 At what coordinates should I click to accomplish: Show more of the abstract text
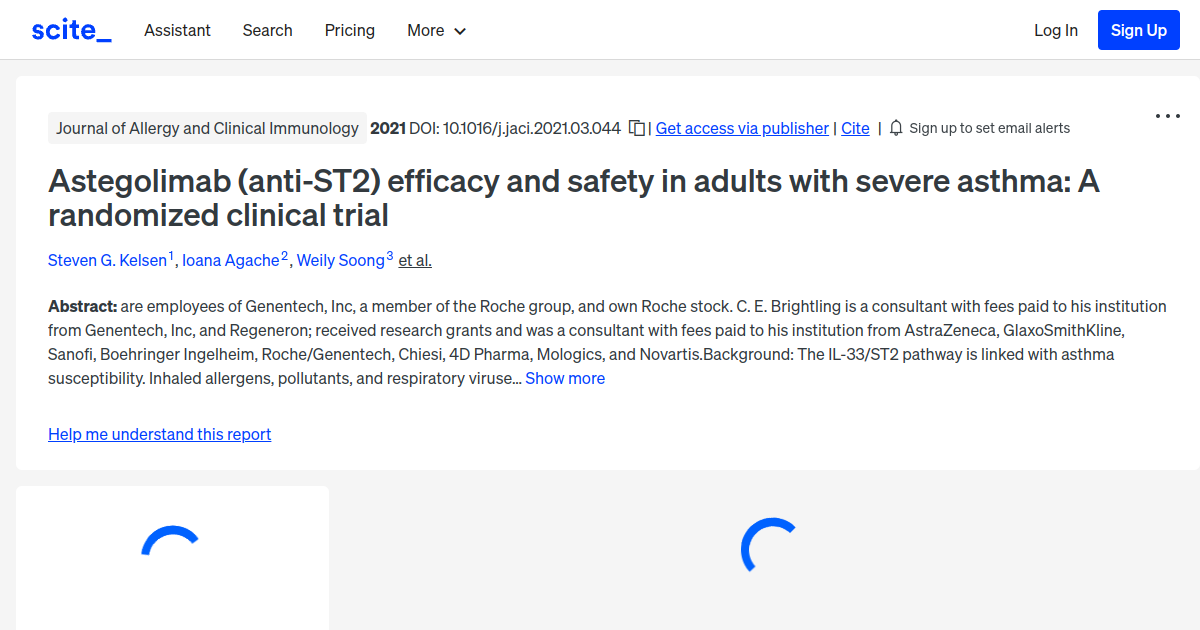pos(565,378)
